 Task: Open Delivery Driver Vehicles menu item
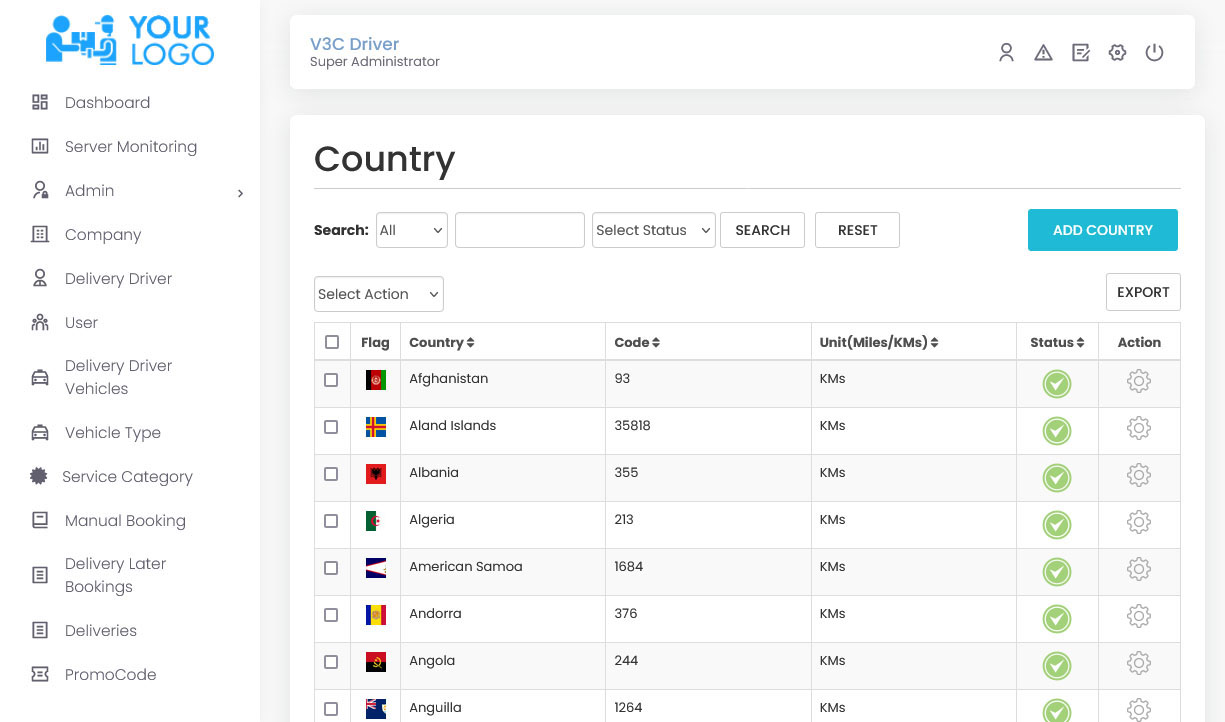point(118,377)
